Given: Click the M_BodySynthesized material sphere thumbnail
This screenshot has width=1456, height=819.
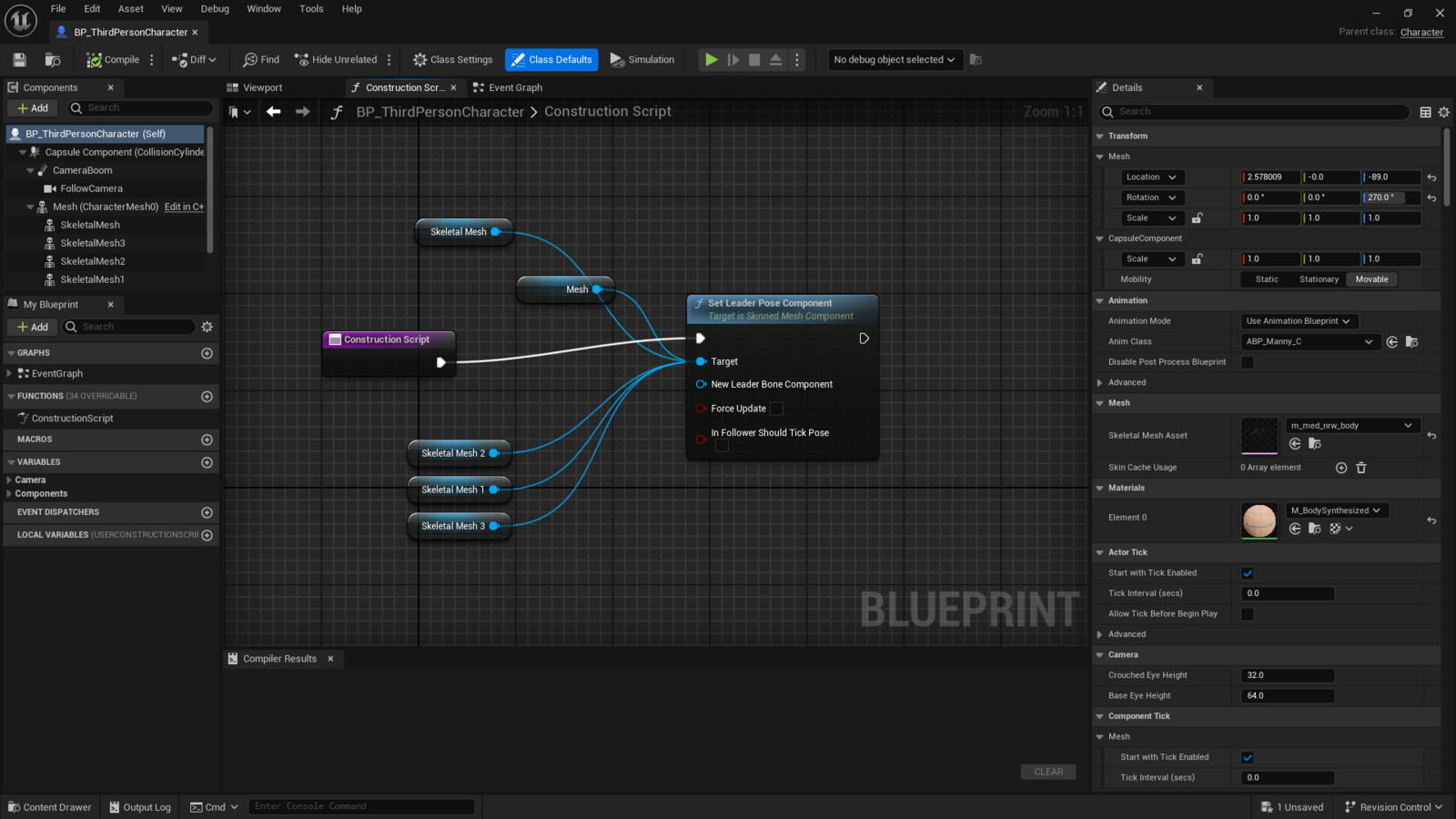Looking at the screenshot, I should (x=1259, y=521).
